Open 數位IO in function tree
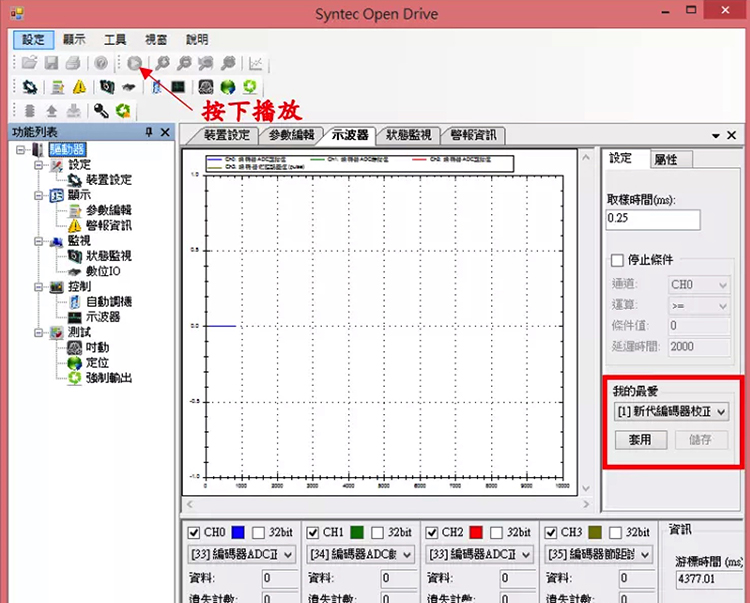750x603 pixels. 103,272
